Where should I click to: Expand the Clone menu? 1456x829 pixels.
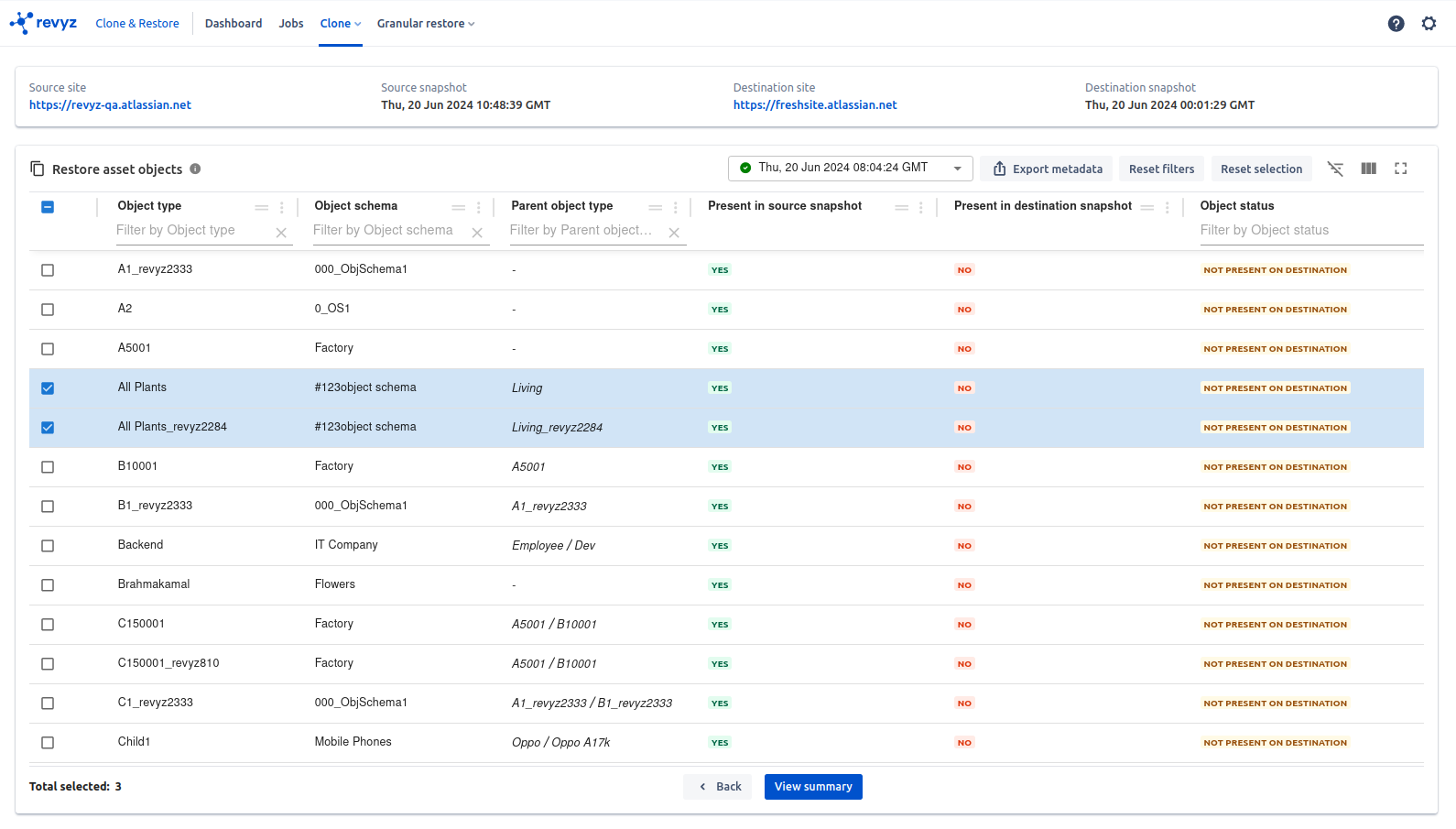click(x=341, y=24)
